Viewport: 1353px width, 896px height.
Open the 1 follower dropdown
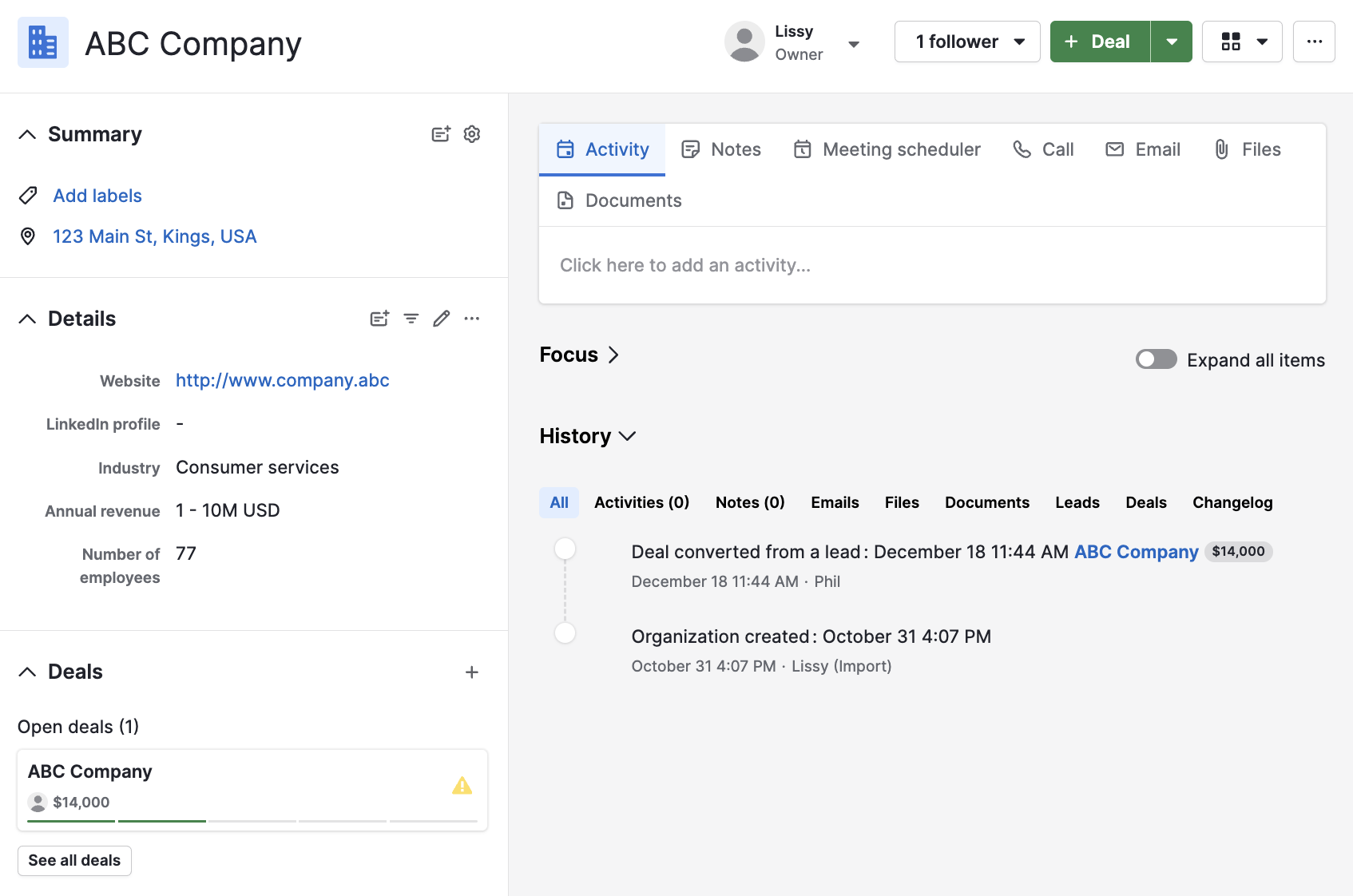click(966, 42)
